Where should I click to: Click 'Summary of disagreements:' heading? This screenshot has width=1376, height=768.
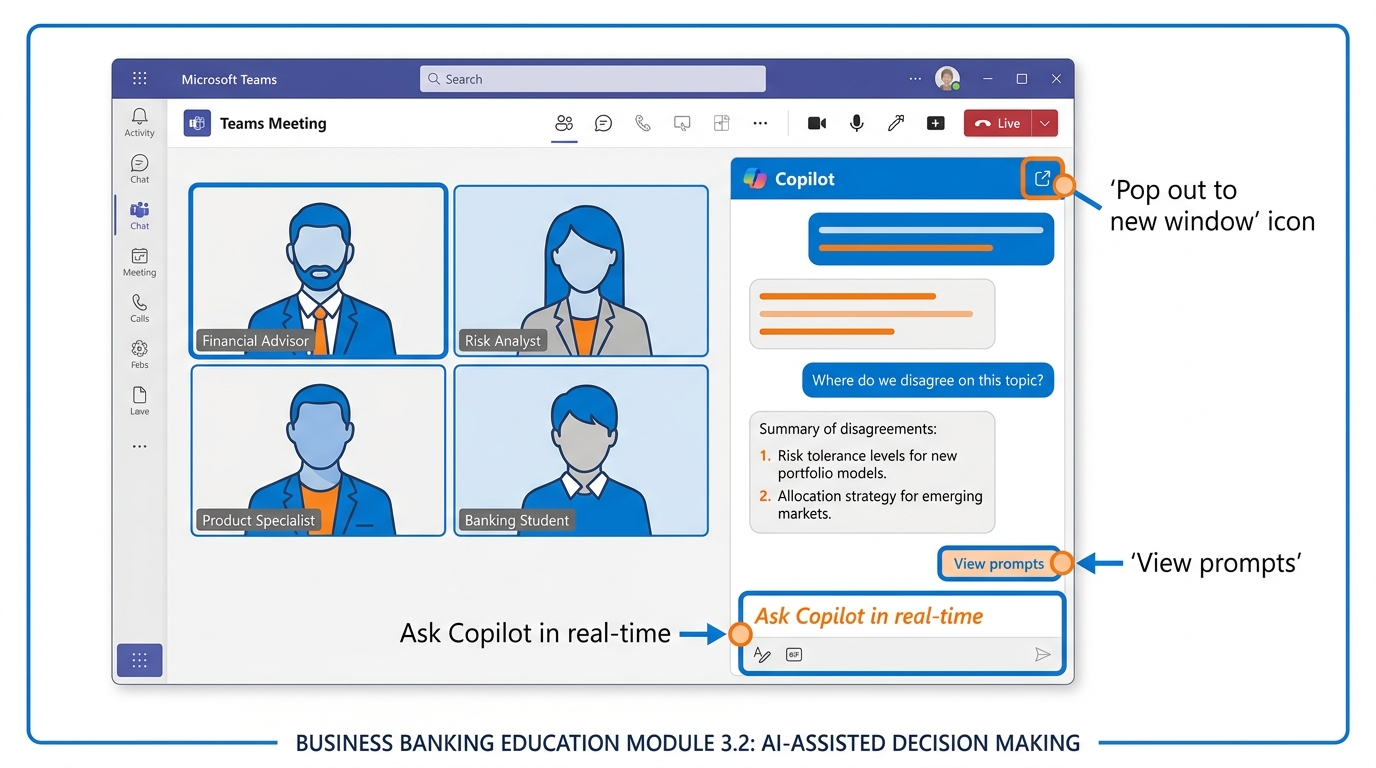848,429
